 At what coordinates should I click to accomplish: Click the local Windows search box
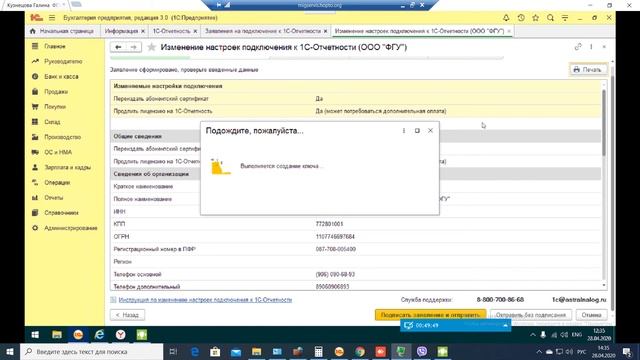[91, 351]
